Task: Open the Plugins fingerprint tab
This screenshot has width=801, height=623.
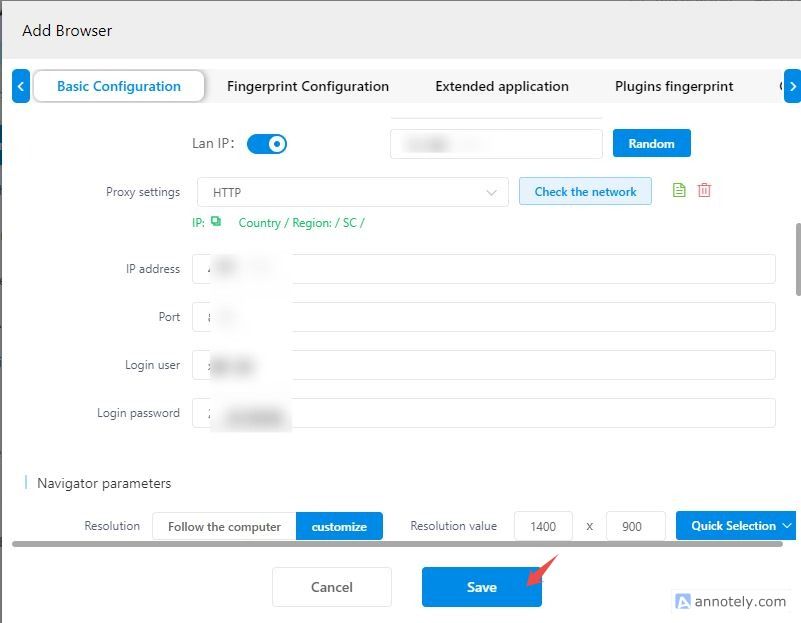Action: click(674, 86)
